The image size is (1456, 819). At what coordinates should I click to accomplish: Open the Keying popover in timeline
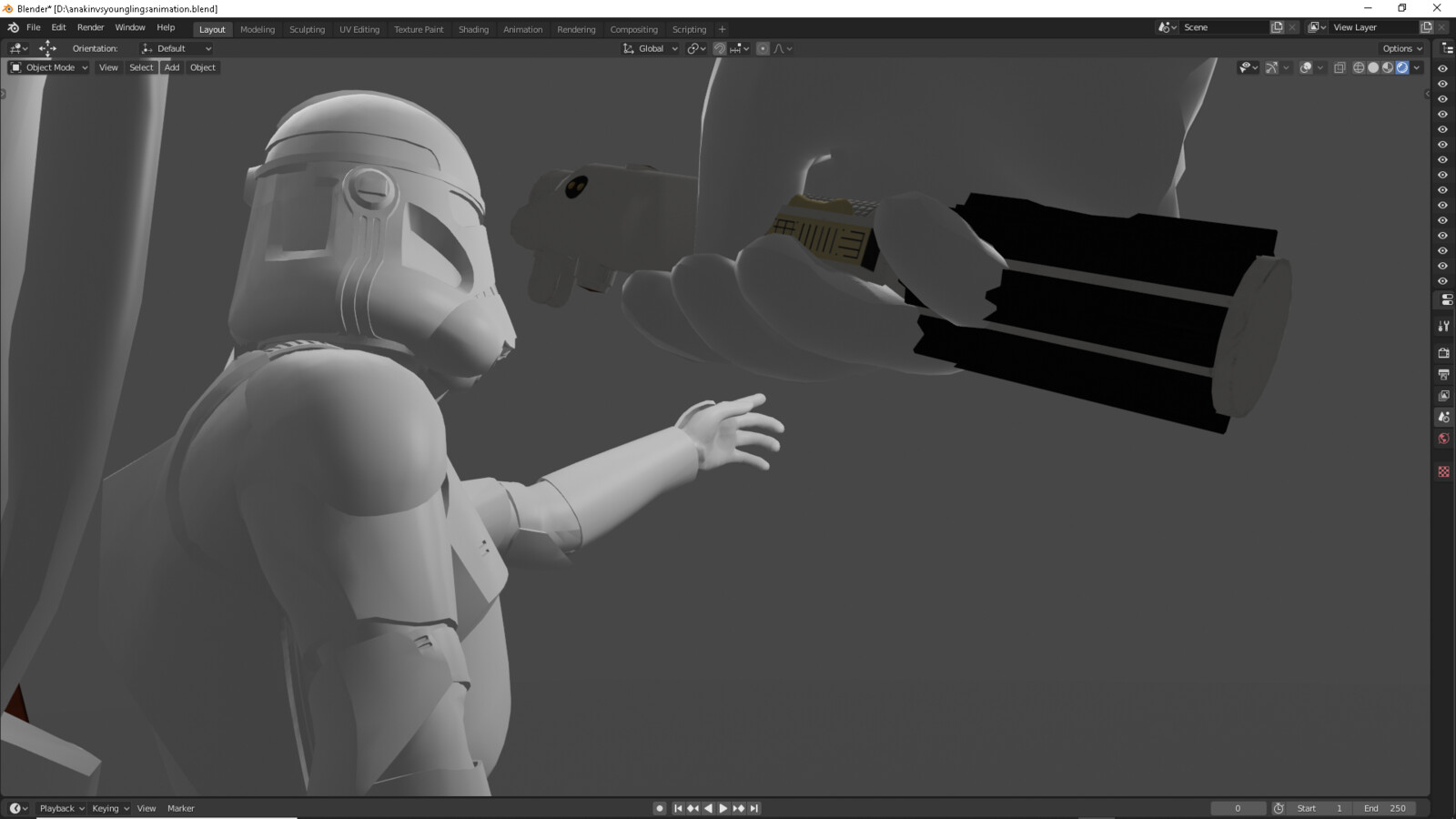tap(110, 808)
